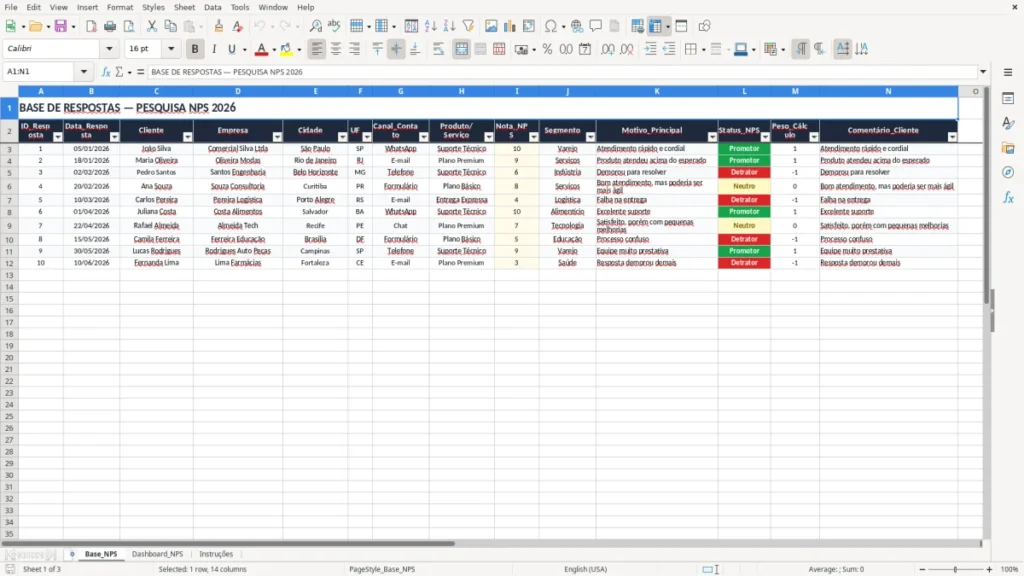Toggle Bold formatting
1024x576 pixels.
click(x=195, y=49)
